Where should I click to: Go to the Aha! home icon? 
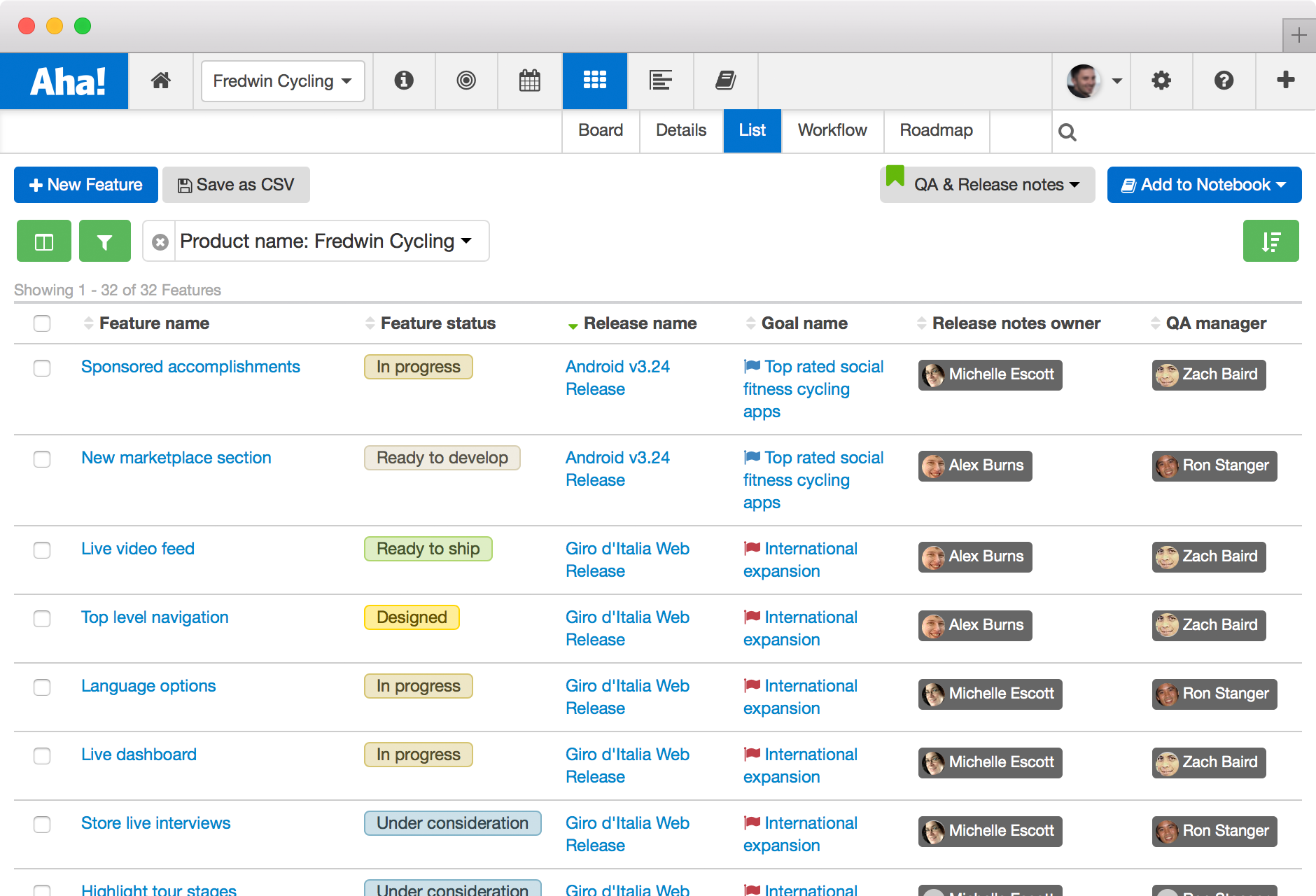pyautogui.click(x=161, y=80)
